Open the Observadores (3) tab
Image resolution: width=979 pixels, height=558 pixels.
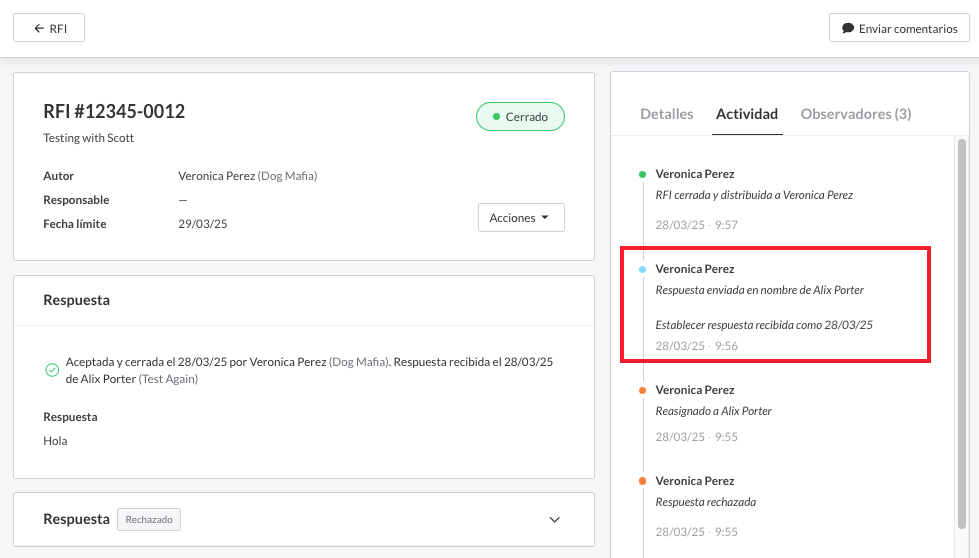(x=856, y=114)
